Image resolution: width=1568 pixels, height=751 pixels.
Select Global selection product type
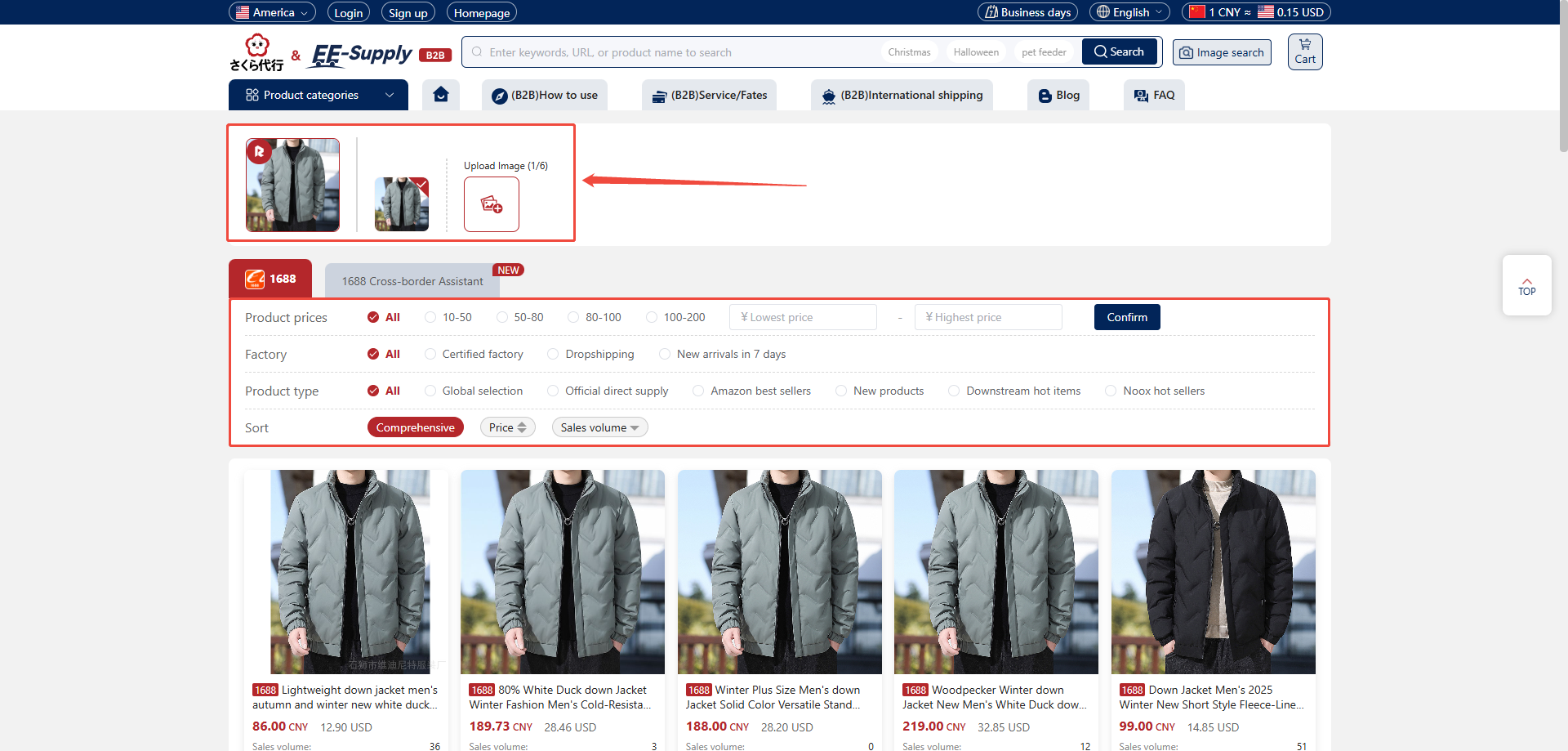pos(474,391)
